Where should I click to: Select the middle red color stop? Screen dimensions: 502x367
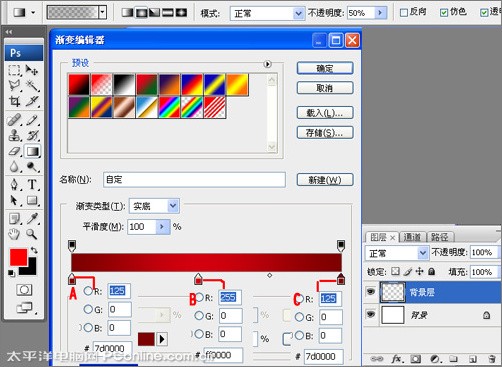point(198,279)
